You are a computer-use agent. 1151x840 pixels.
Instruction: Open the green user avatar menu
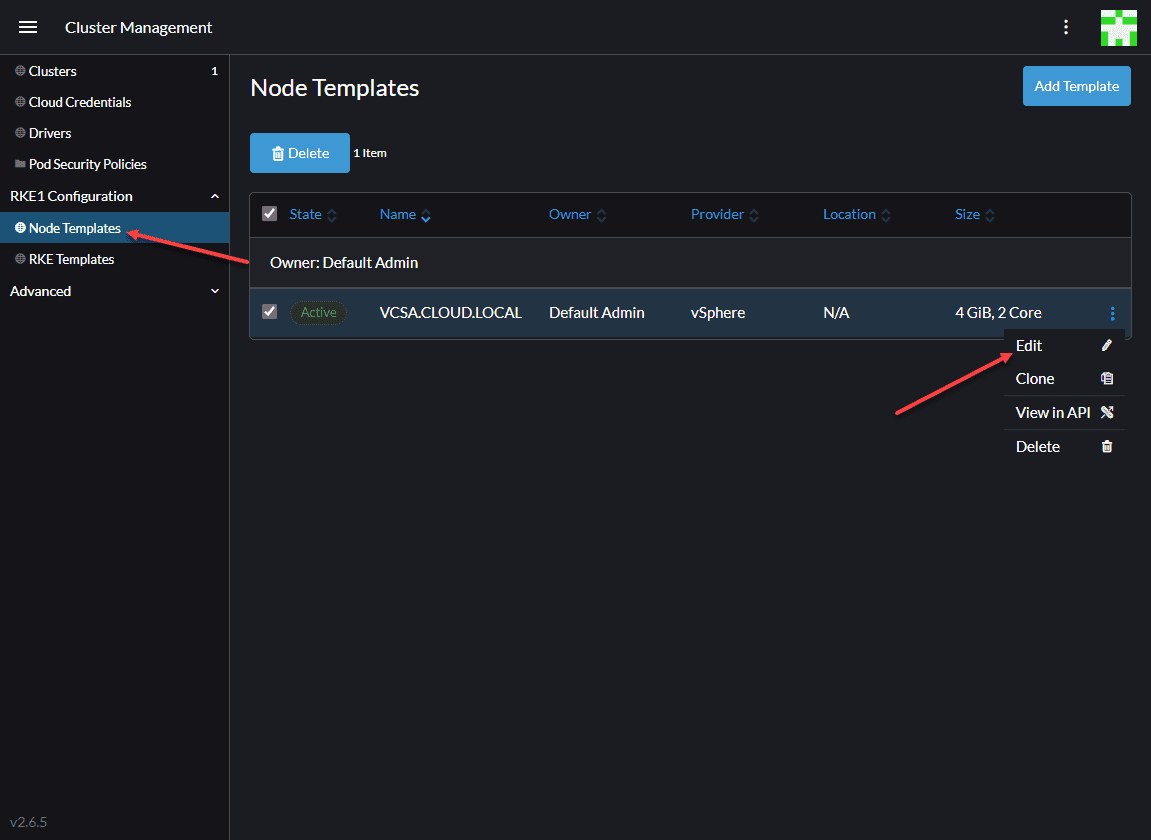1119,28
